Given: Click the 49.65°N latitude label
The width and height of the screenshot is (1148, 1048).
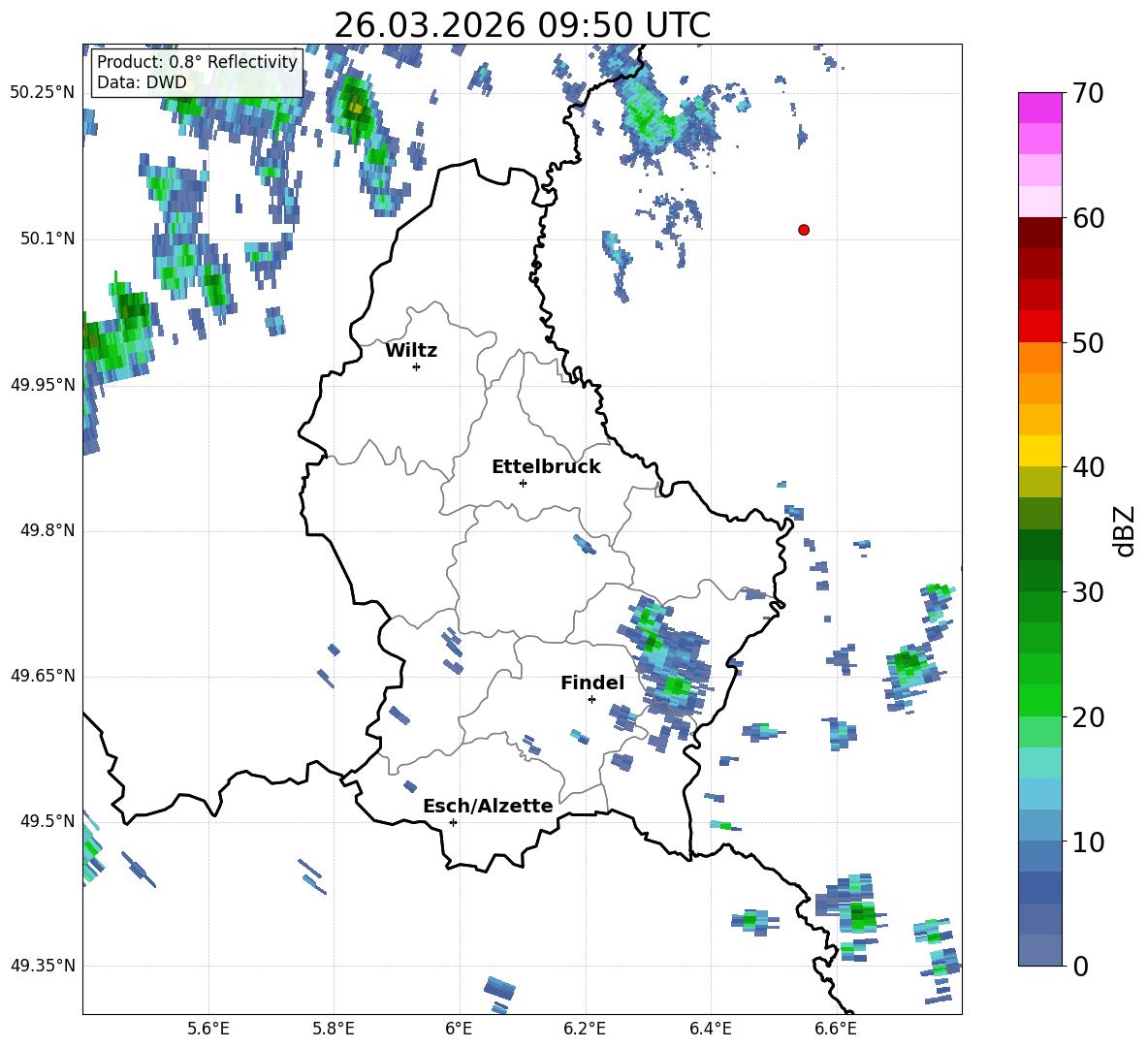Looking at the screenshot, I should [43, 676].
